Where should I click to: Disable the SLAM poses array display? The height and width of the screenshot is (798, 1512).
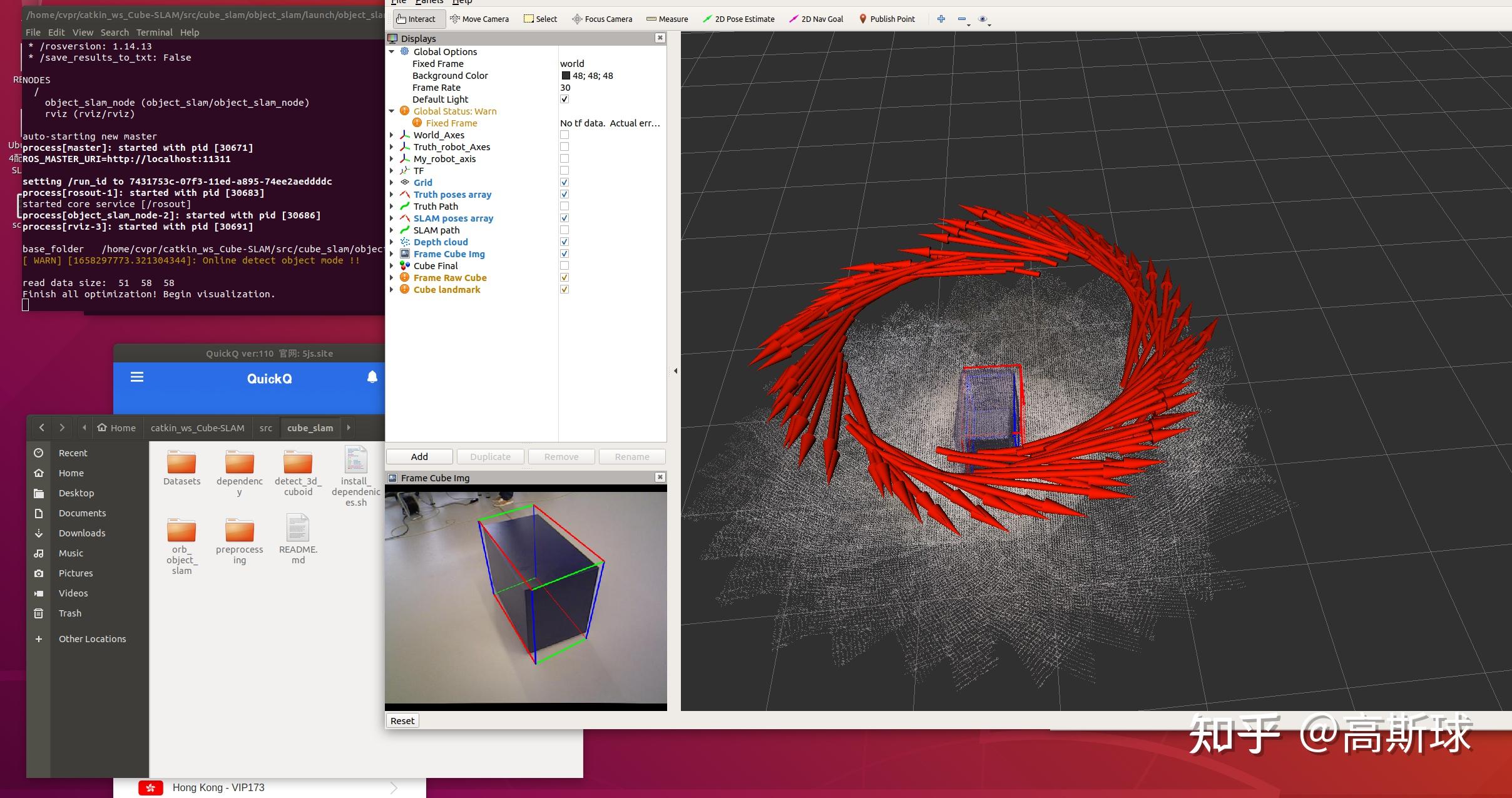(564, 218)
